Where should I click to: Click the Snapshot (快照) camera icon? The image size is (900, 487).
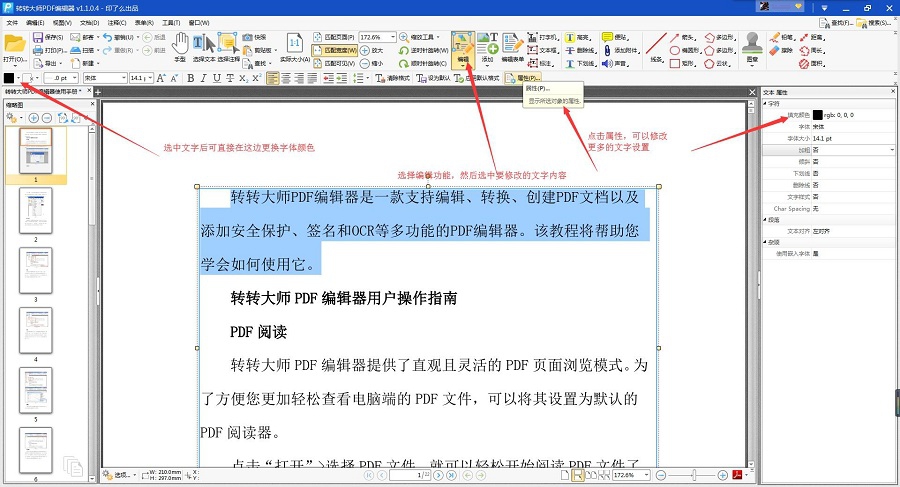click(x=247, y=37)
